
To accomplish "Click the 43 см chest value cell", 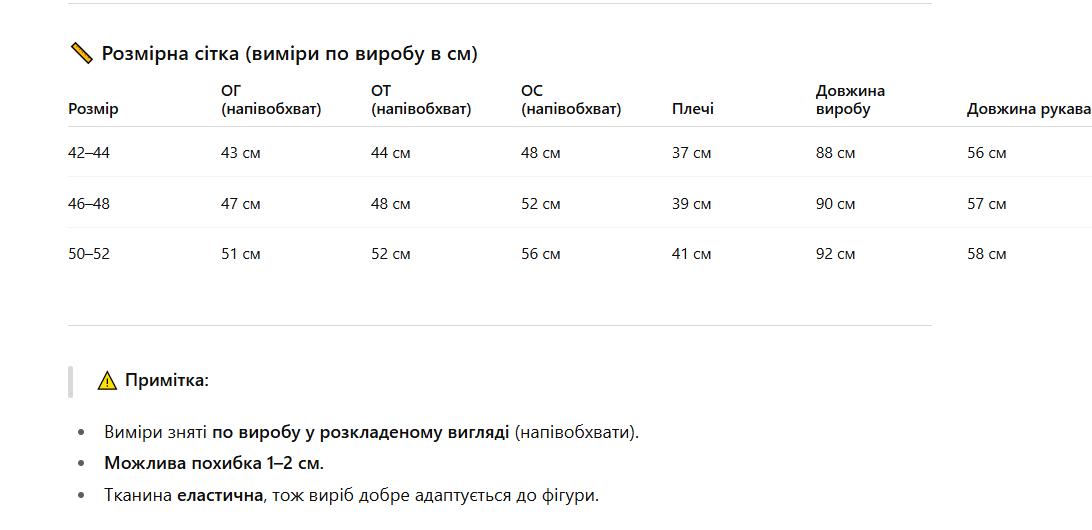I will pyautogui.click(x=240, y=153).
